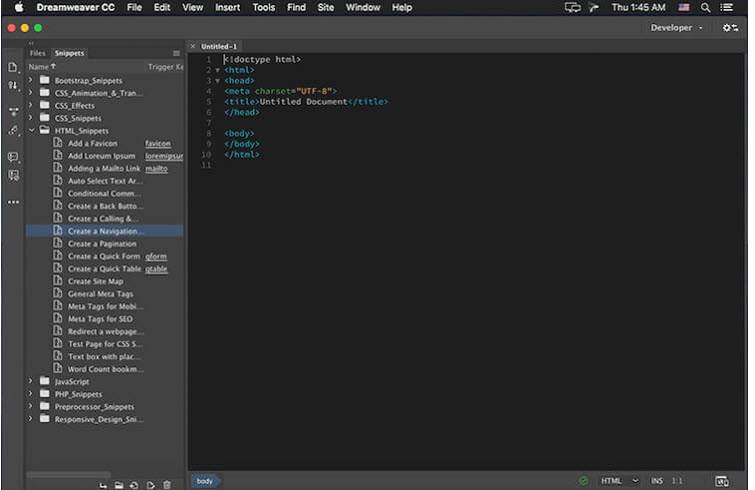Screen dimensions: 755x490
Task: Toggle Insert mode INS indicator
Action: click(x=657, y=481)
